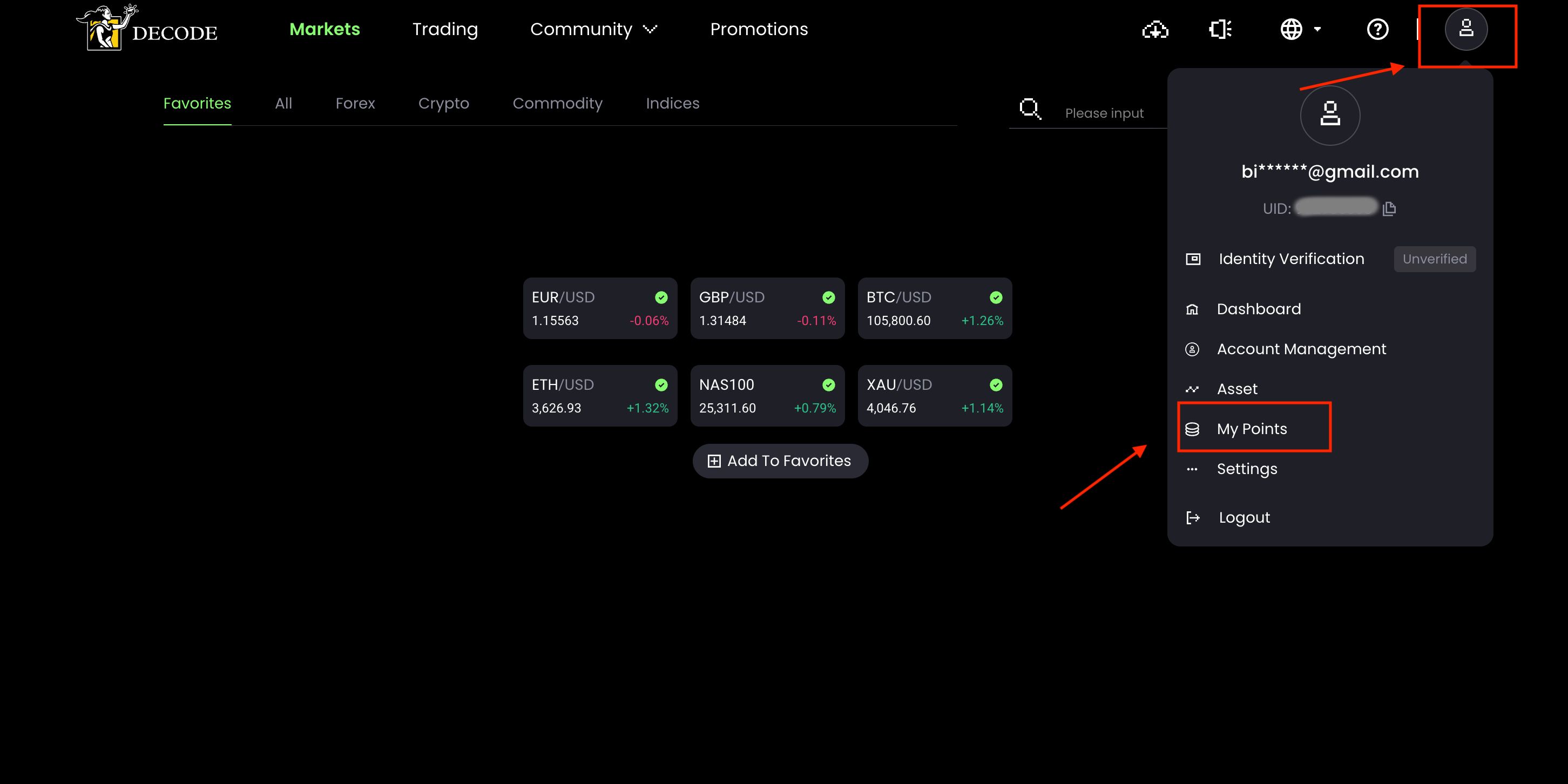Open My Points from account menu
Screen dimensions: 1568x784
1252,429
